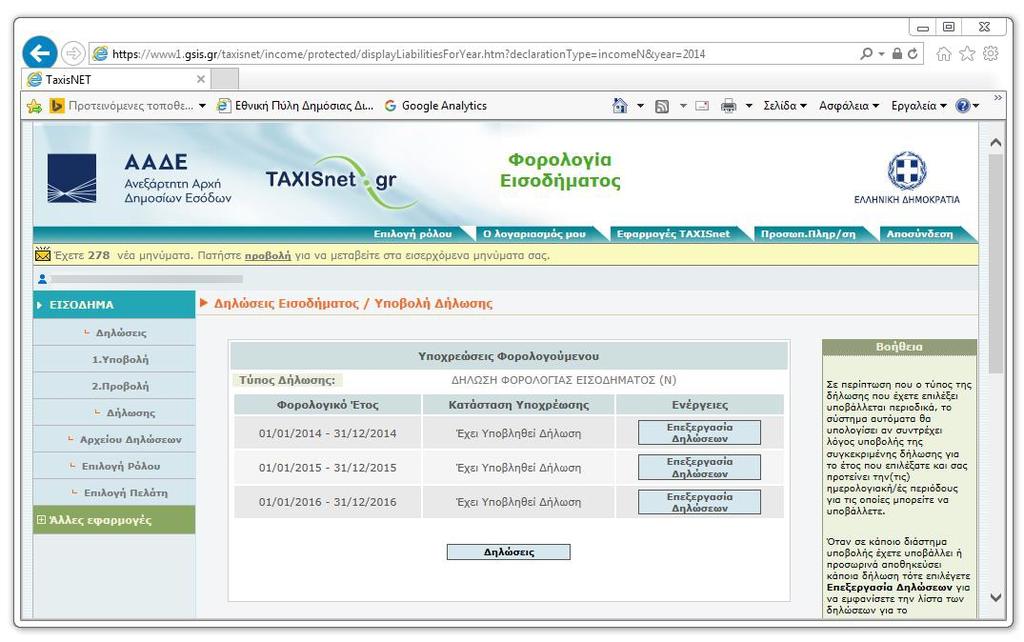Click the search magnifier in address bar
This screenshot has width=1024, height=642.
tap(866, 54)
